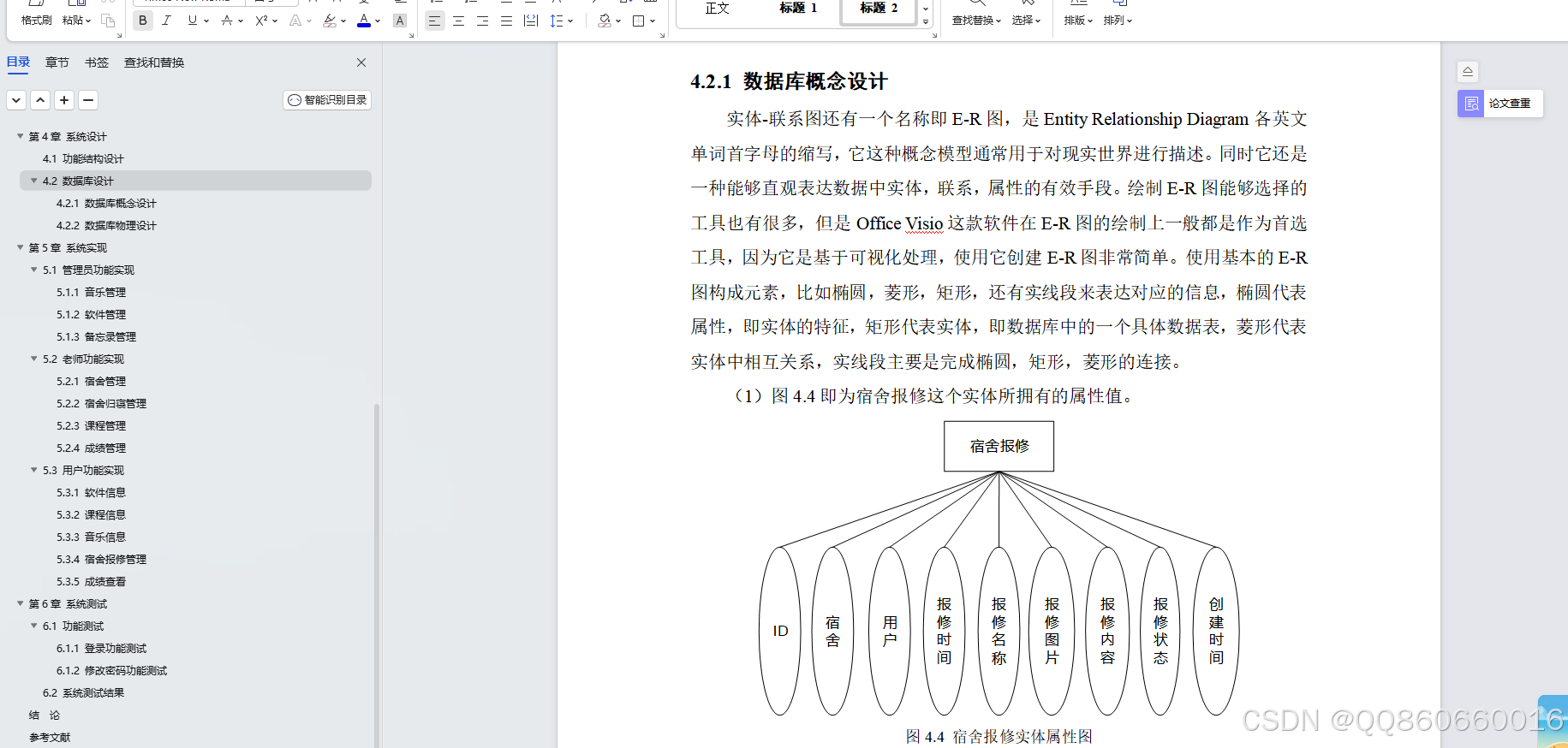Expand styles gallery more arrow
Image resolution: width=1568 pixels, height=748 pixels.
point(926,22)
